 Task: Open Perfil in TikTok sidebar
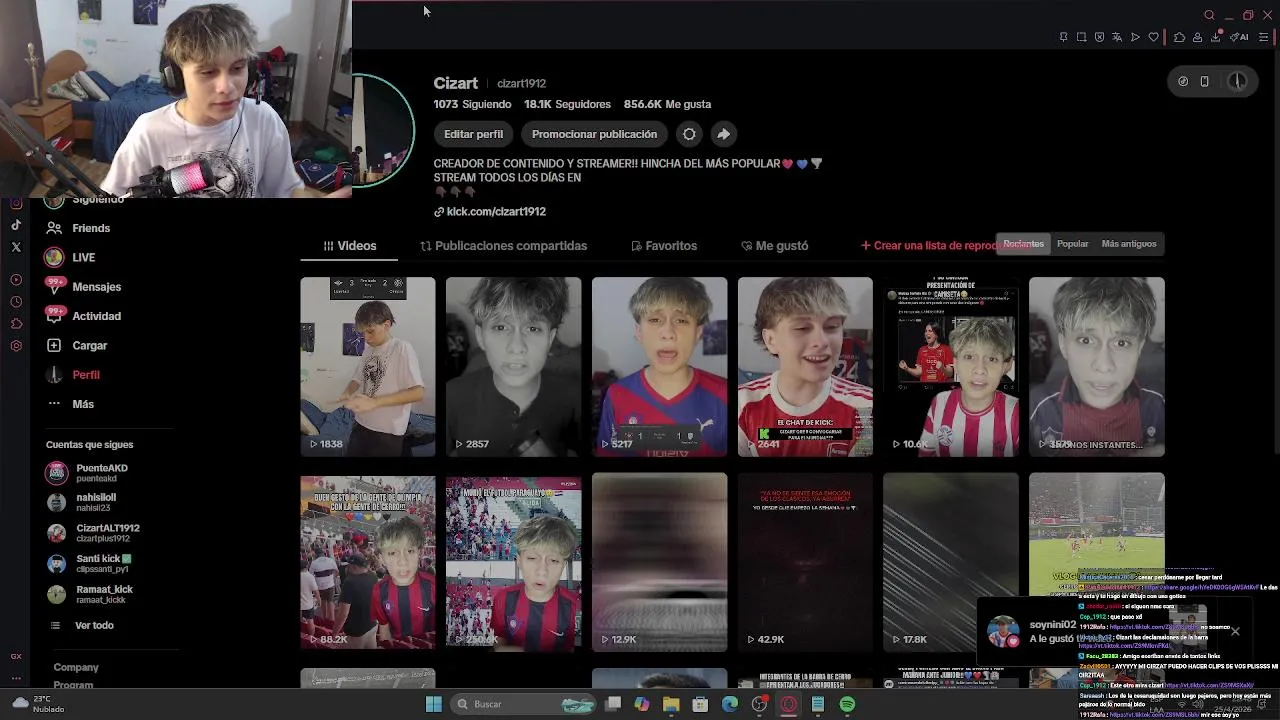(72, 375)
